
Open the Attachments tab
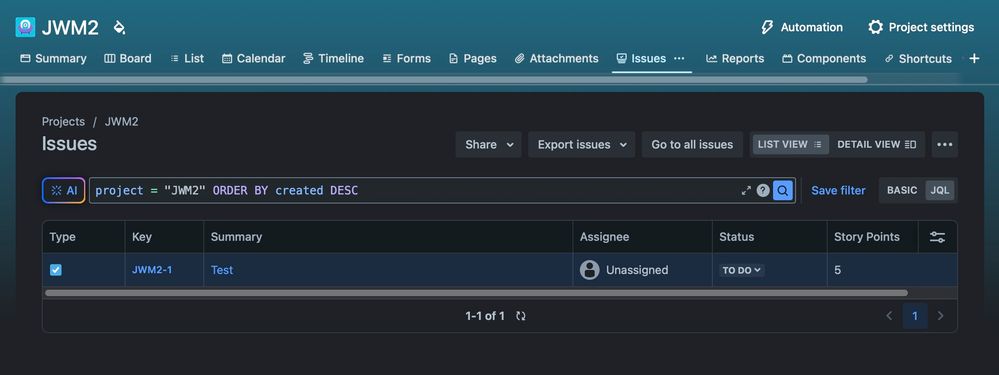point(556,59)
